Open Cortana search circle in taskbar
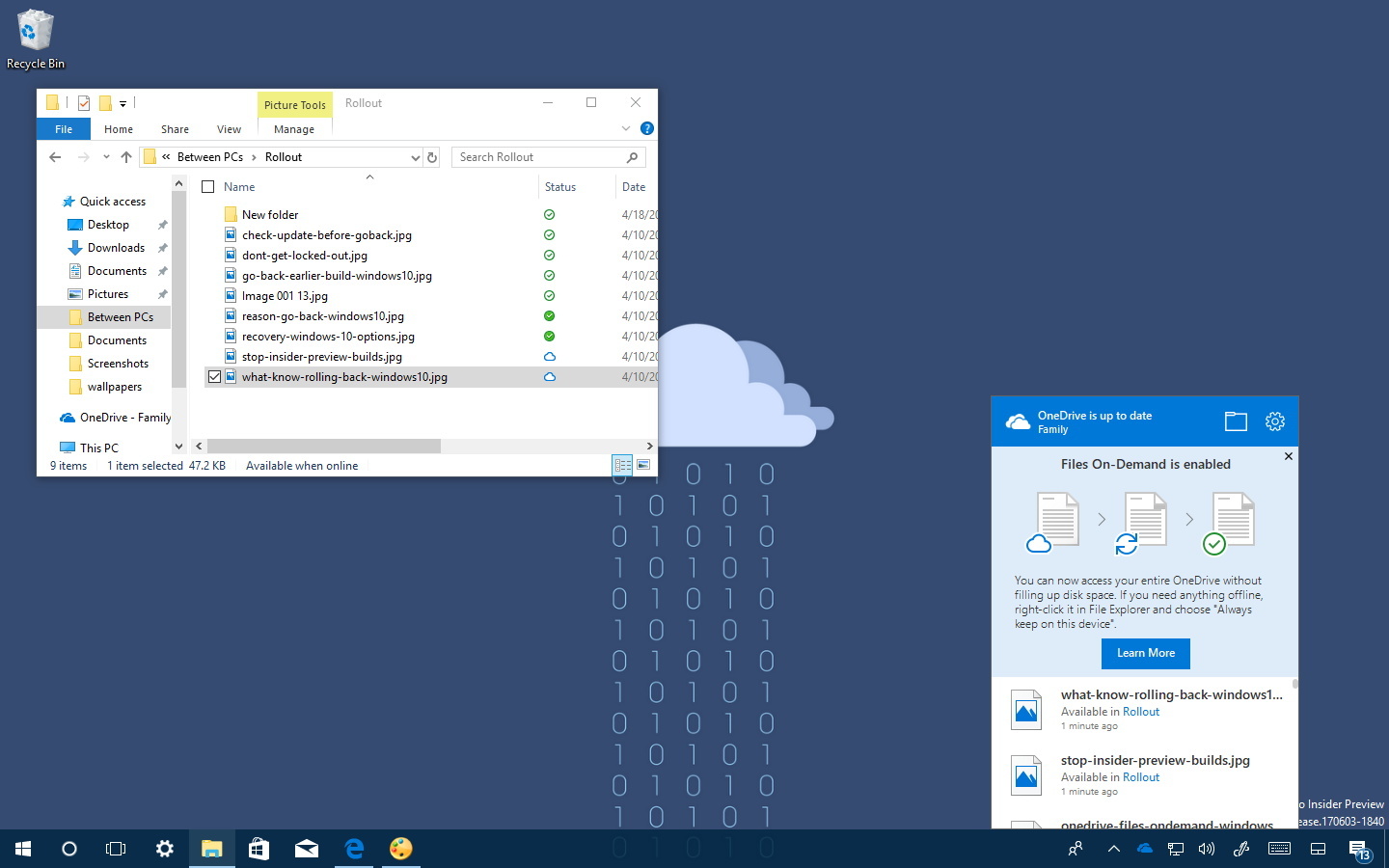 pos(69,849)
